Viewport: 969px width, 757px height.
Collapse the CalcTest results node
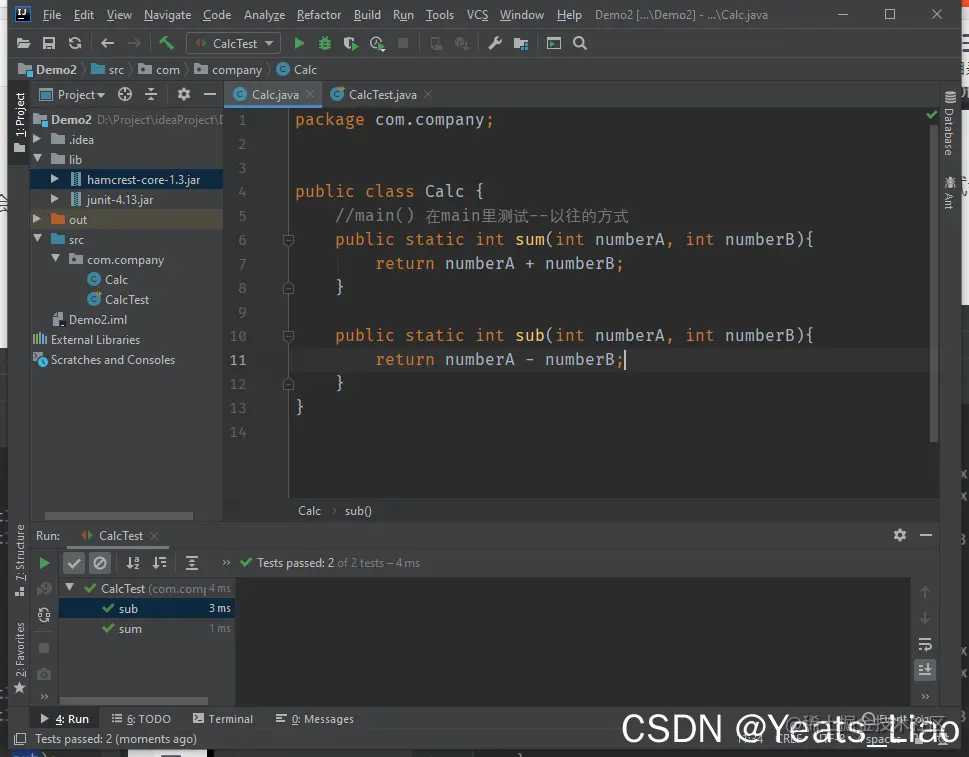(x=70, y=588)
